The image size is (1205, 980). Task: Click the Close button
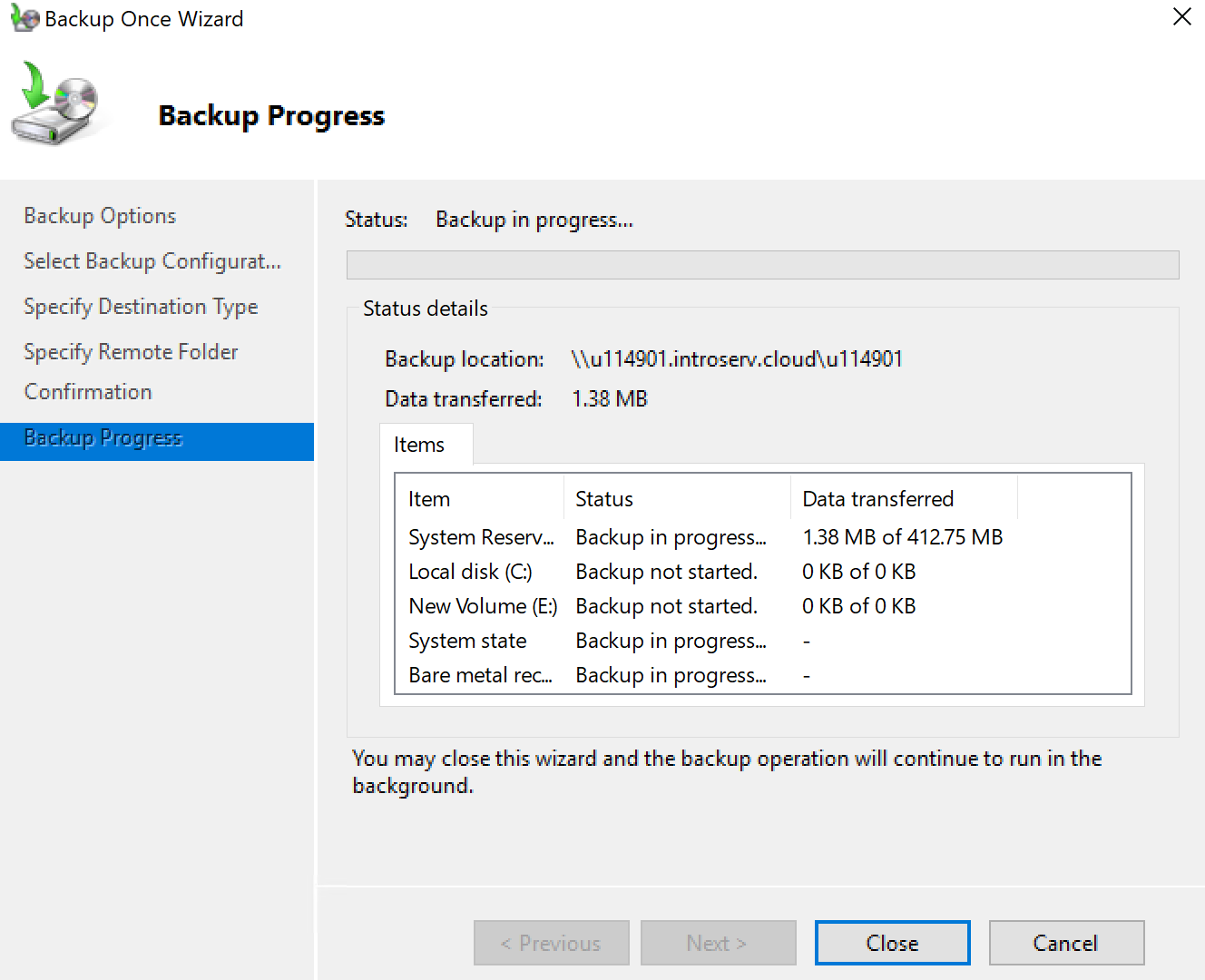point(891,943)
